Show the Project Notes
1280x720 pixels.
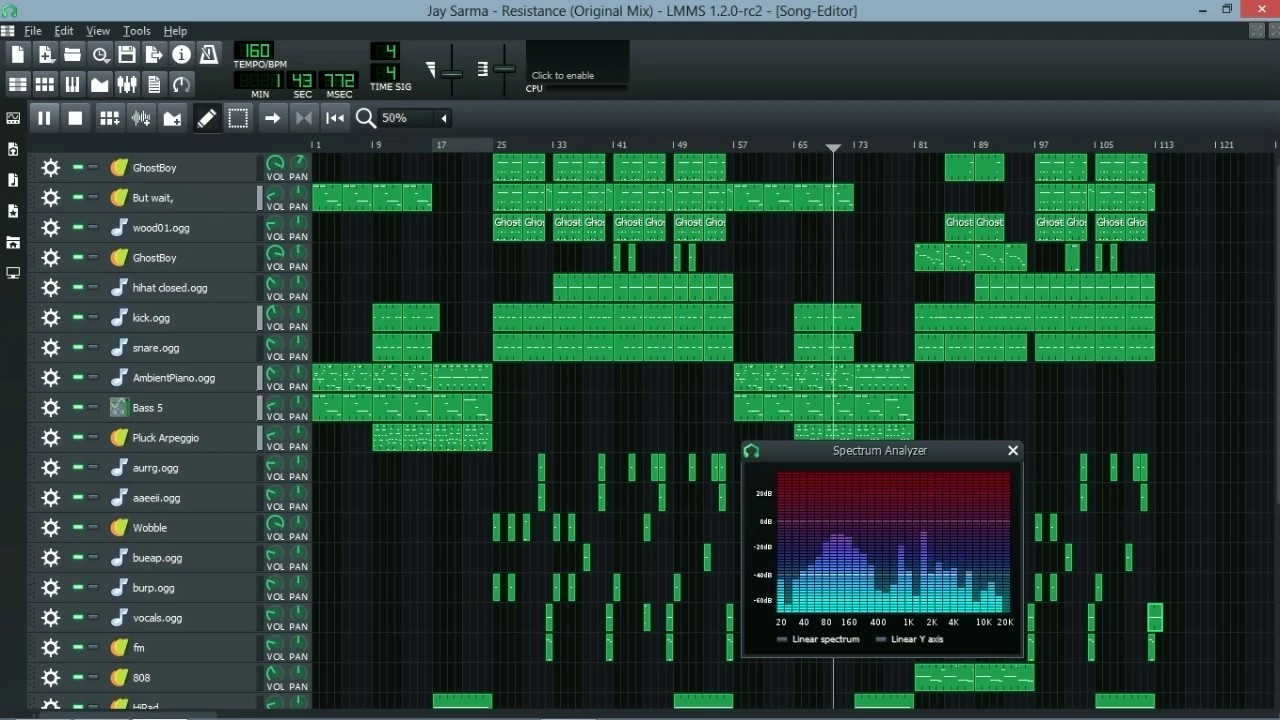(x=154, y=84)
